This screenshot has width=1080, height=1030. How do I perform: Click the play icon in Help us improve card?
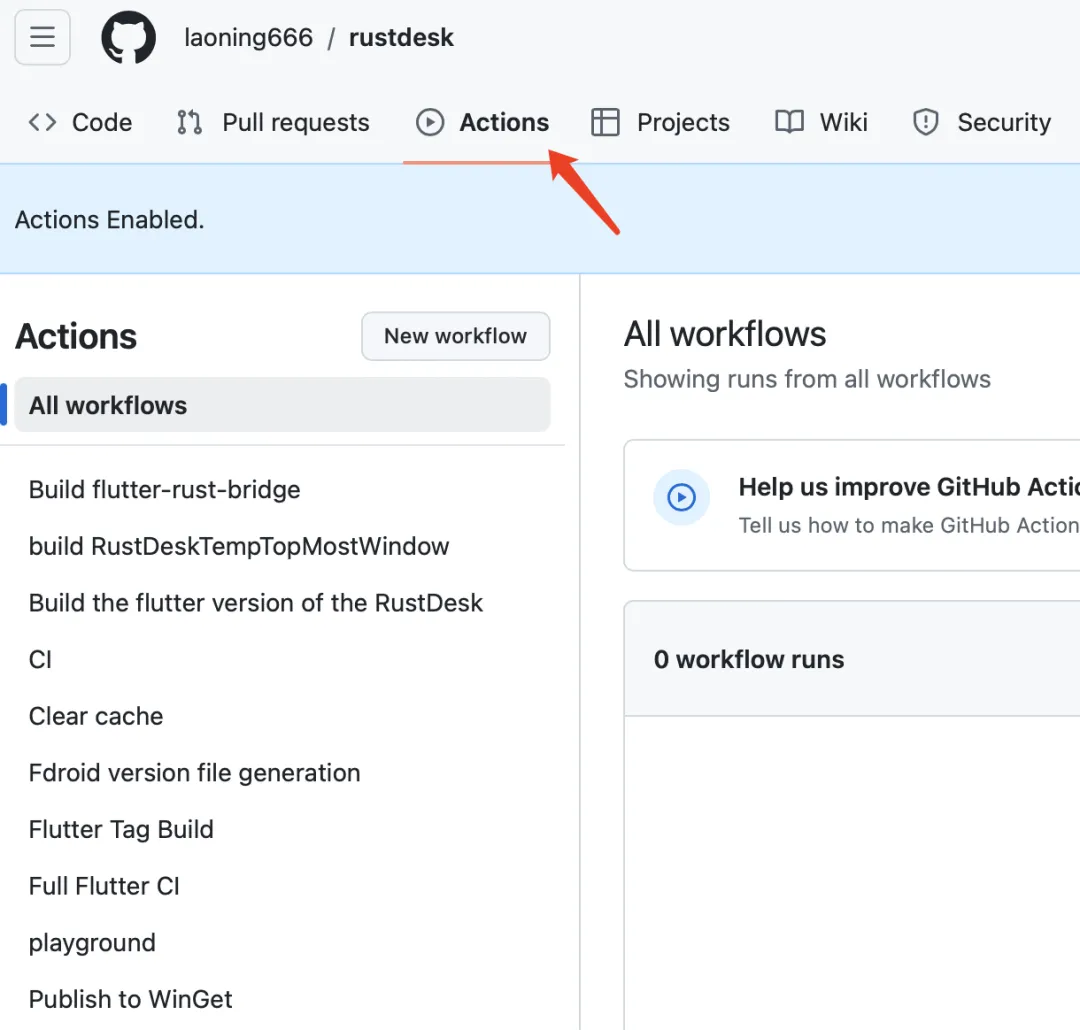(681, 497)
